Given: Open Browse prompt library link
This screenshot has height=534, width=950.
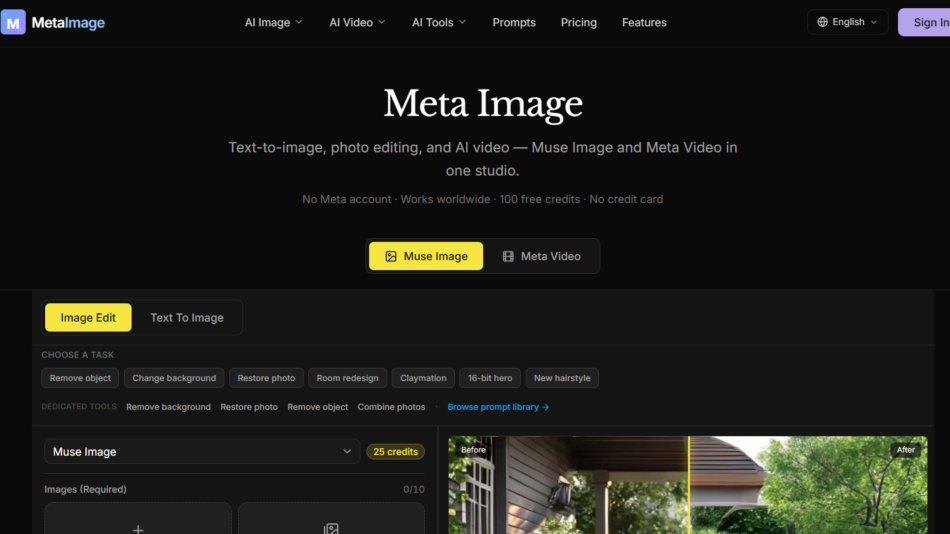Looking at the screenshot, I should (498, 407).
